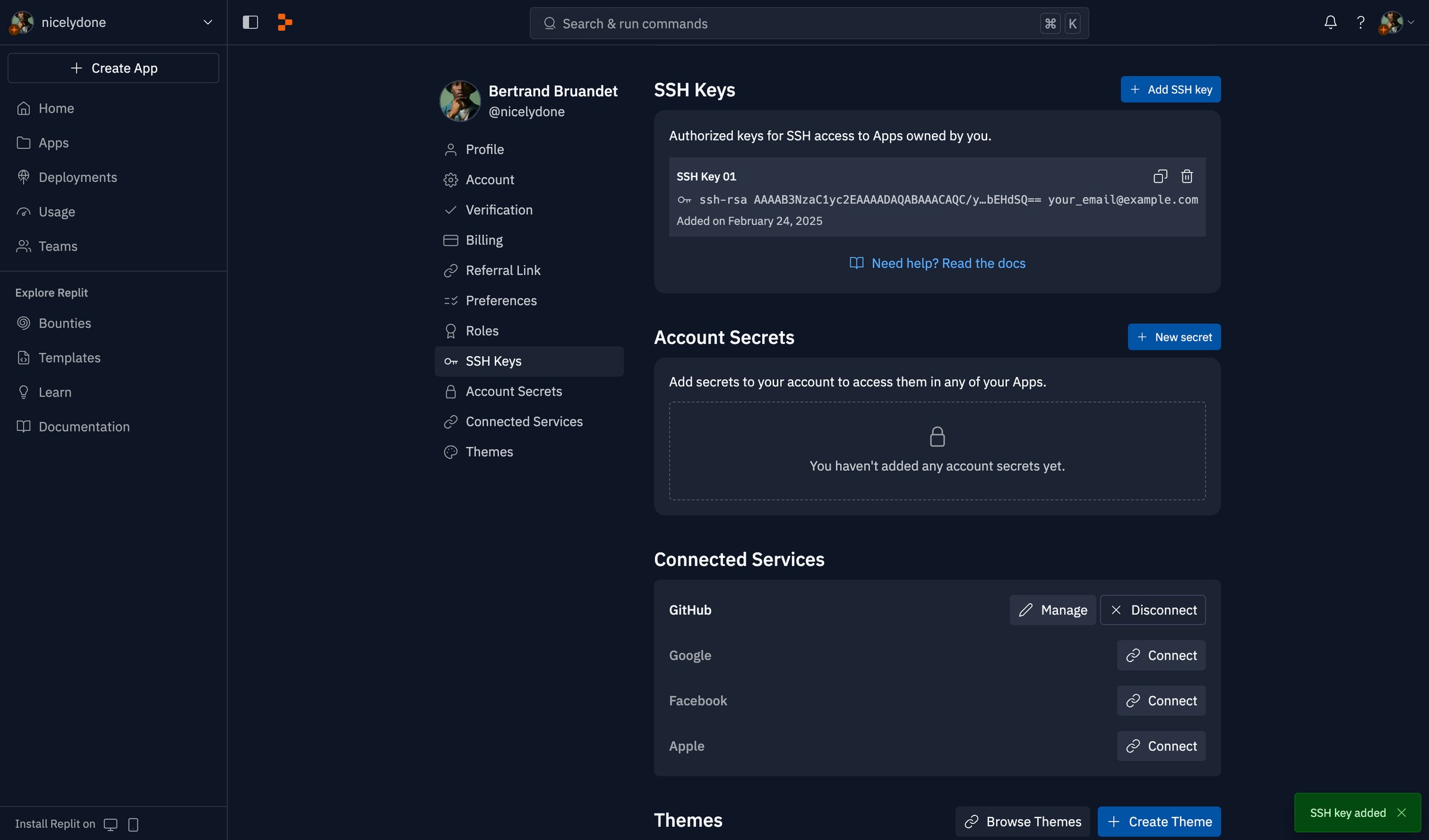This screenshot has width=1429, height=840.
Task: Select Themes in settings navigation
Action: [x=529, y=452]
